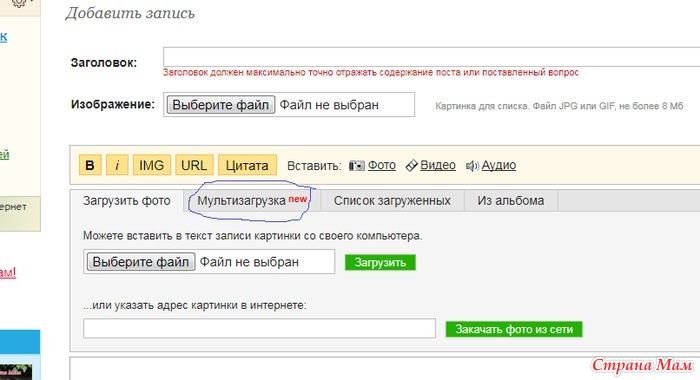This screenshot has height=380, width=700.
Task: Click the "Картинка для списка" file hint text
Action: [x=559, y=106]
